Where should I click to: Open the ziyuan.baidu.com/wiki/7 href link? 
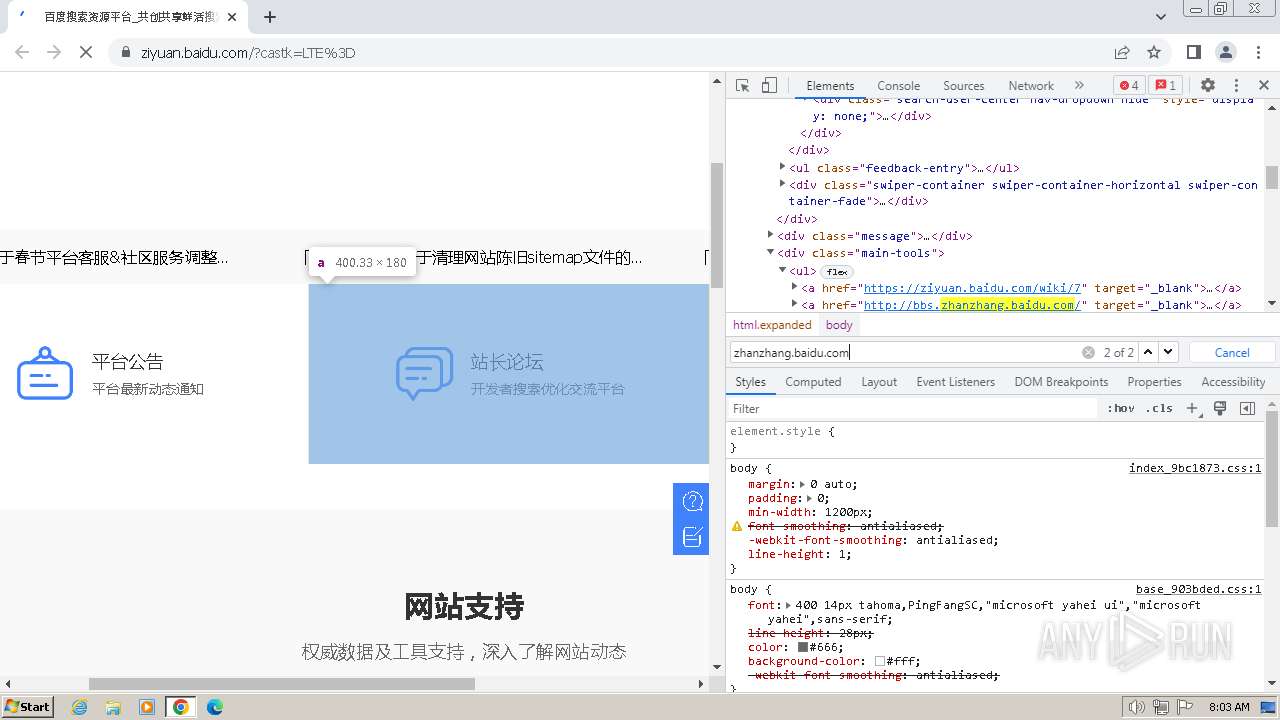tap(974, 288)
